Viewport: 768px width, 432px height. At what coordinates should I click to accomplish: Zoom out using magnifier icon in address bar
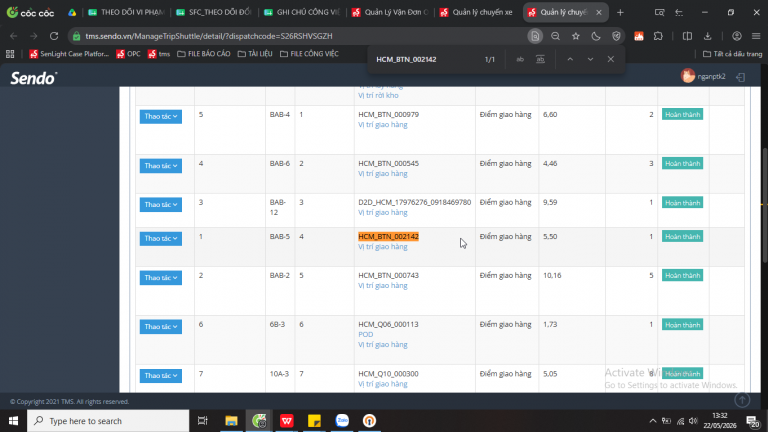(x=555, y=36)
